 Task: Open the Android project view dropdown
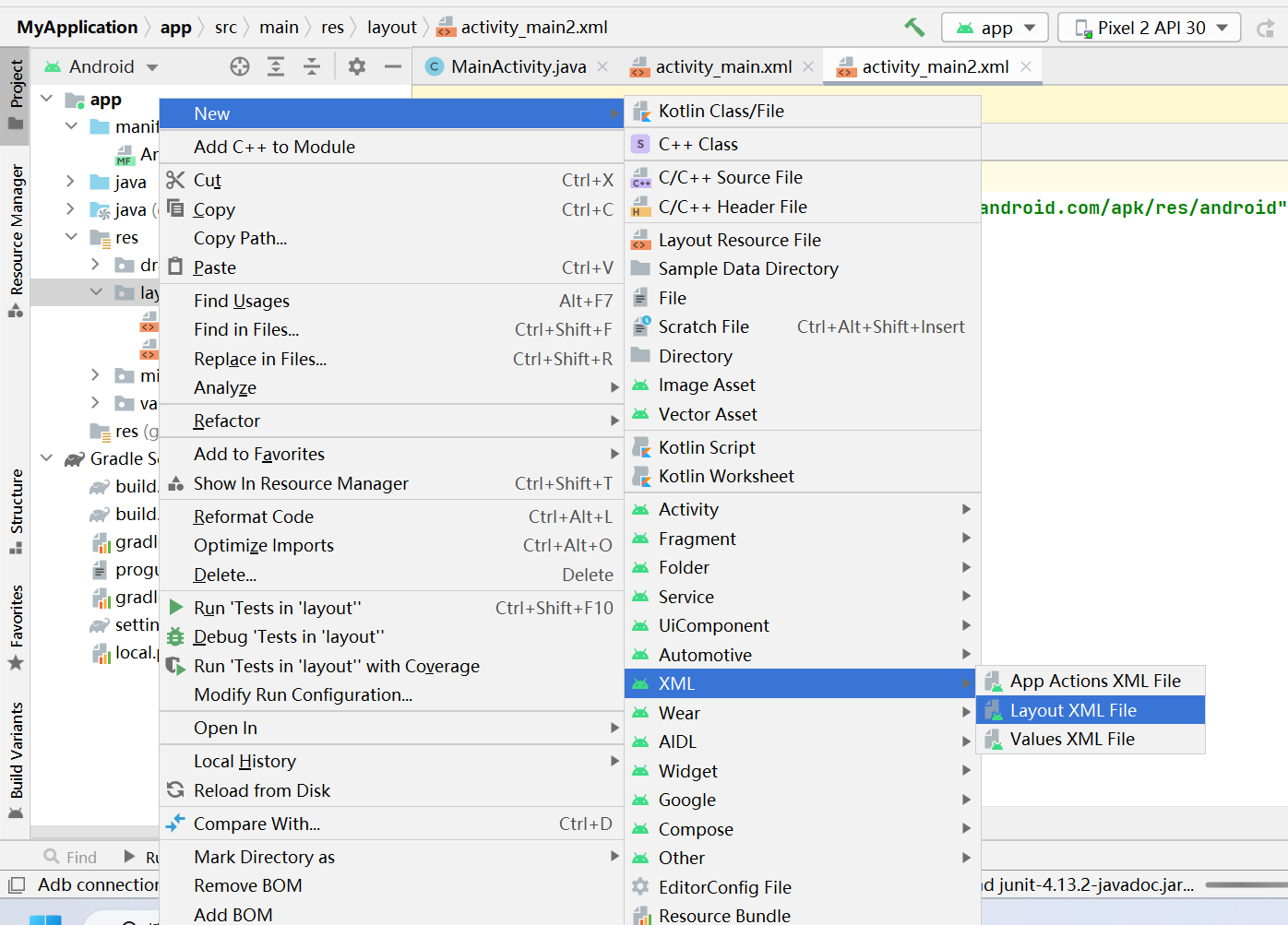click(152, 67)
